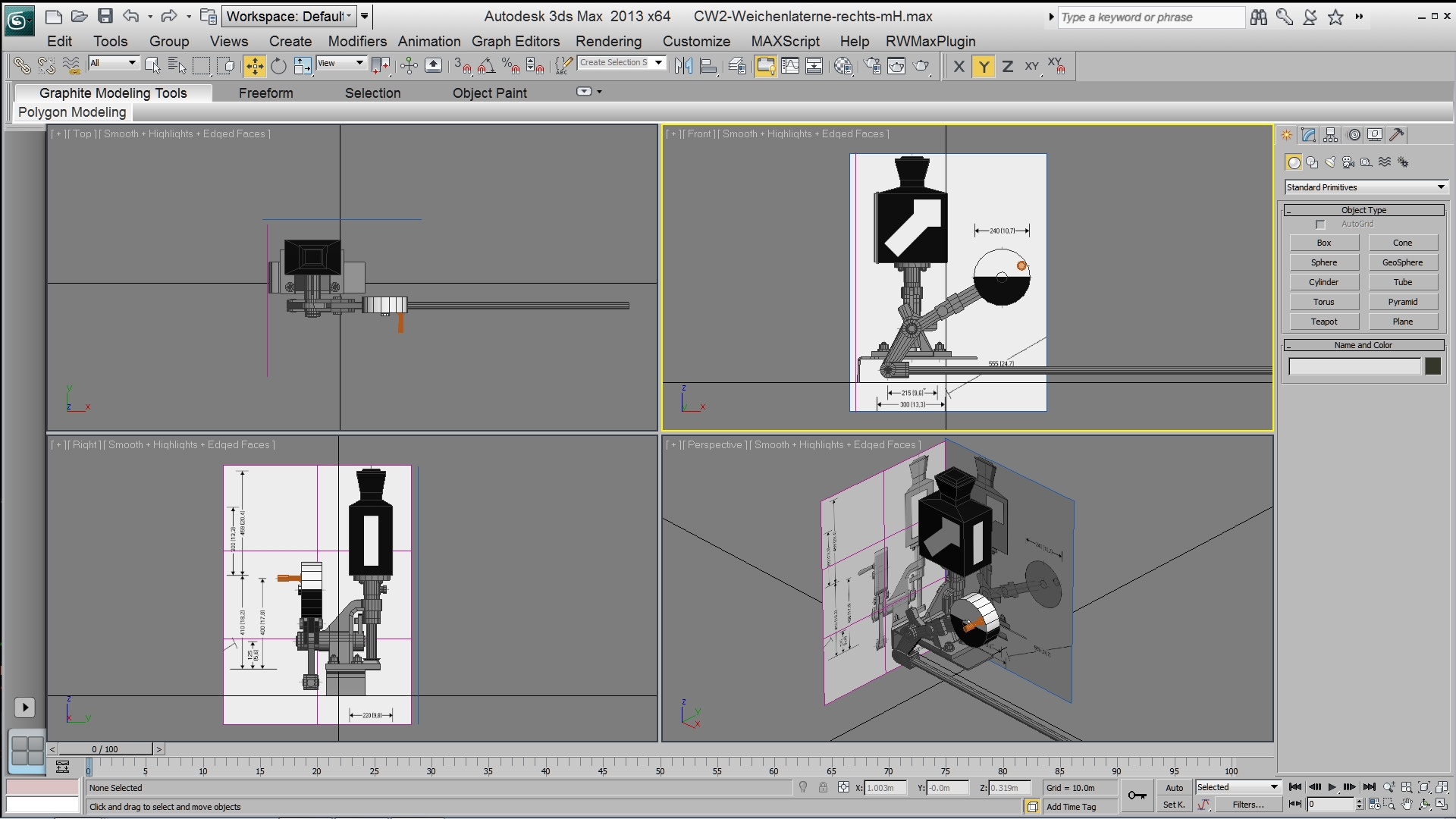Click the Selection Lock padlock icon

[823, 788]
